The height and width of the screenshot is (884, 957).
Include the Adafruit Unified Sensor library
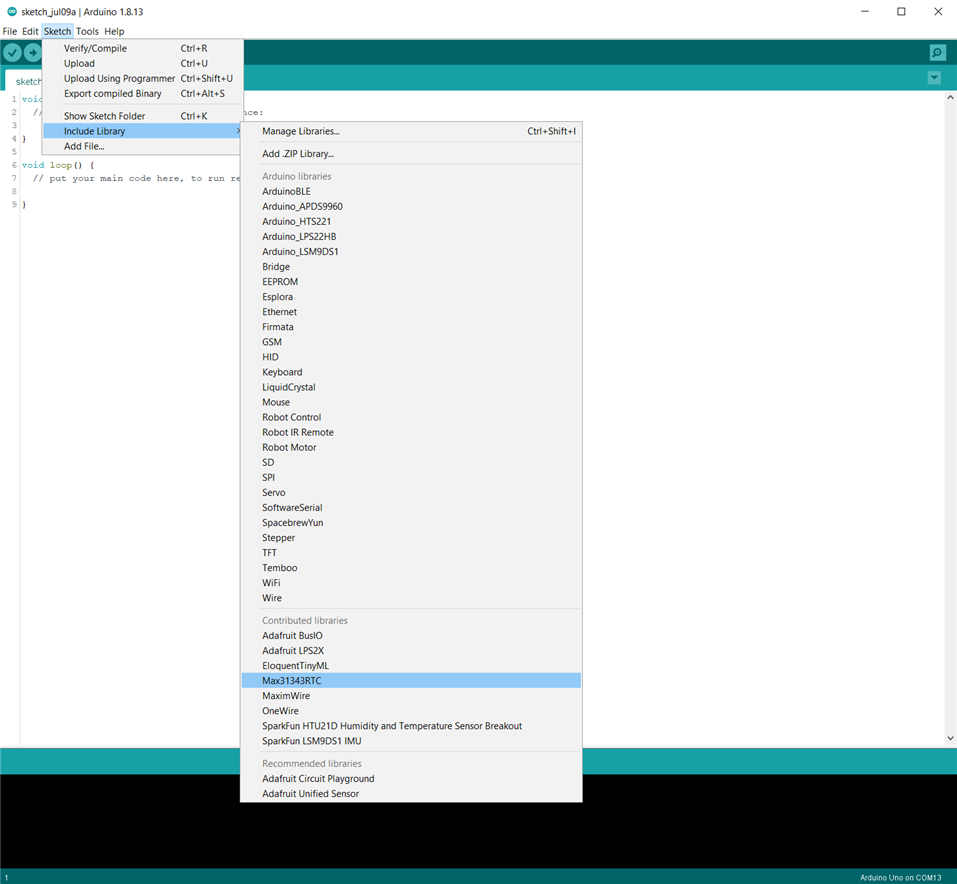[411, 794]
